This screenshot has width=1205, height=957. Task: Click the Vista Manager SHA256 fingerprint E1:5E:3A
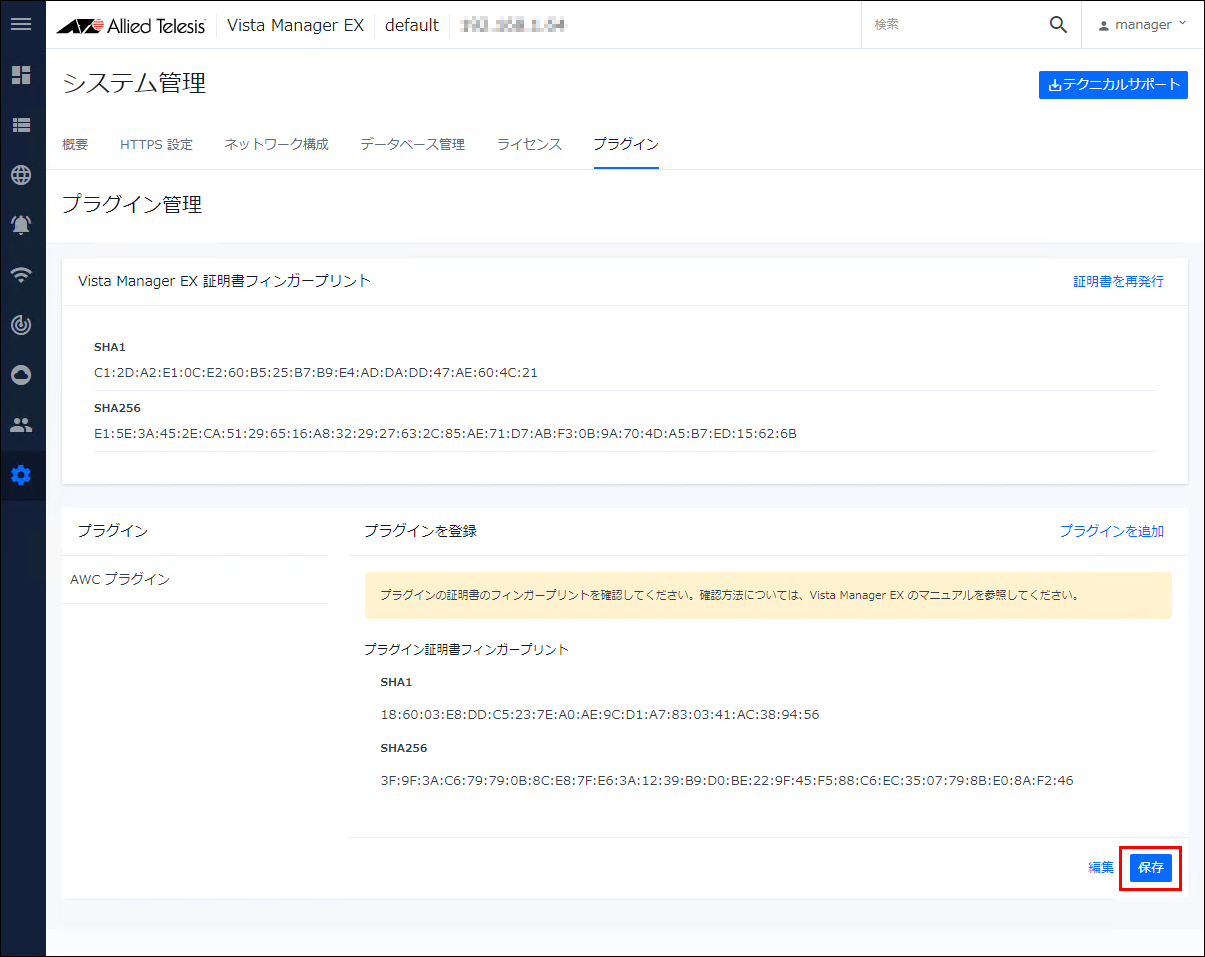point(445,434)
